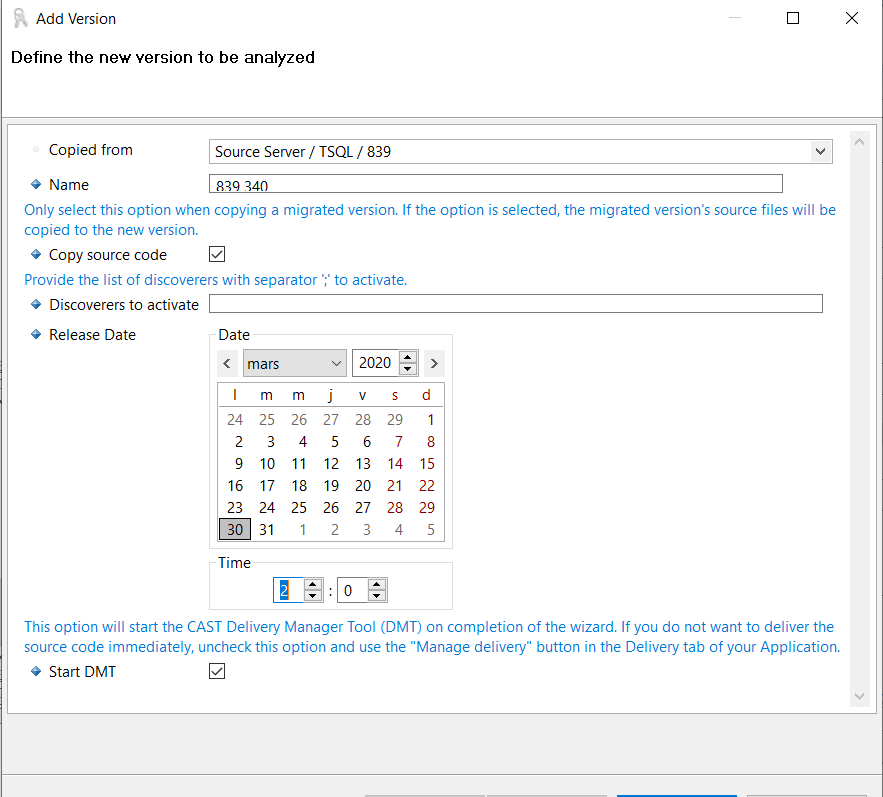The width and height of the screenshot is (883, 797).
Task: Increase the minutes value in Time
Action: tap(376, 585)
